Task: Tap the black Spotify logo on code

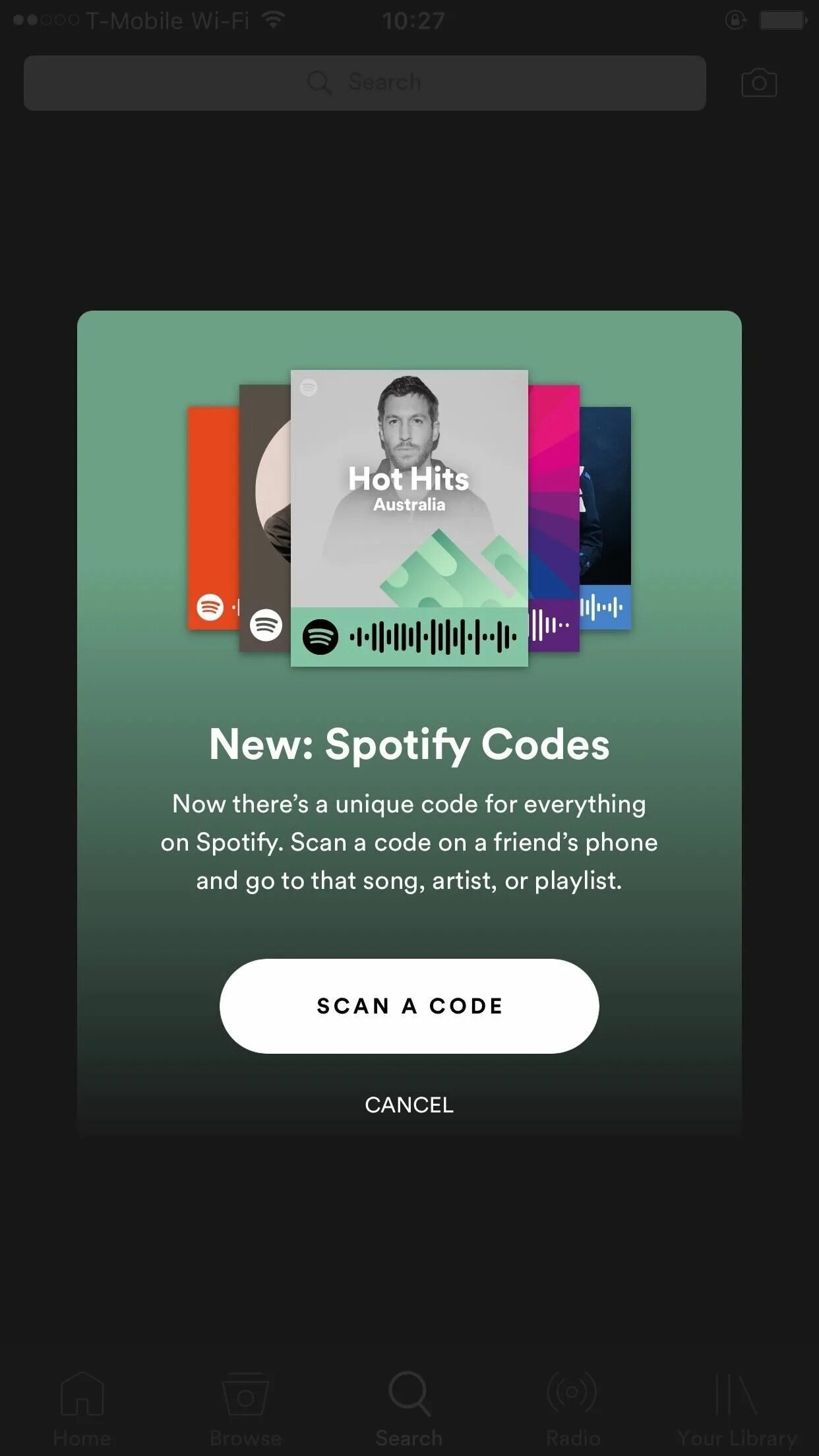Action: tap(320, 637)
